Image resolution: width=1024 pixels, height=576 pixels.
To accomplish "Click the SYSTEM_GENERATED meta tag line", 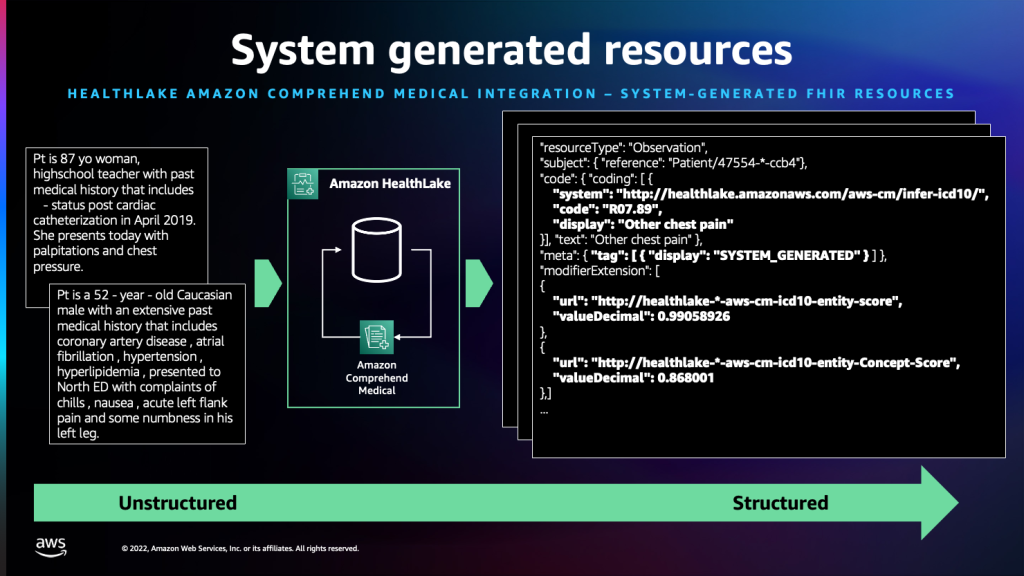I will (713, 255).
